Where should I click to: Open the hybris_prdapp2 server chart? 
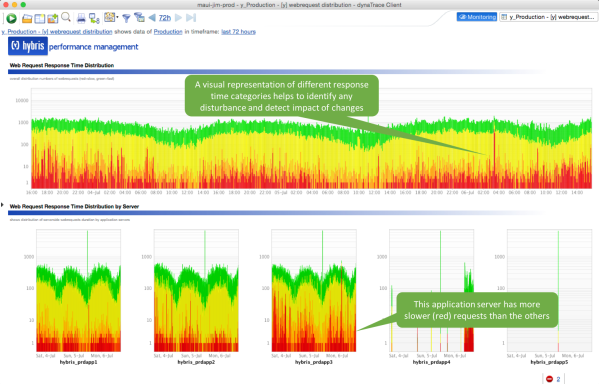[196, 290]
